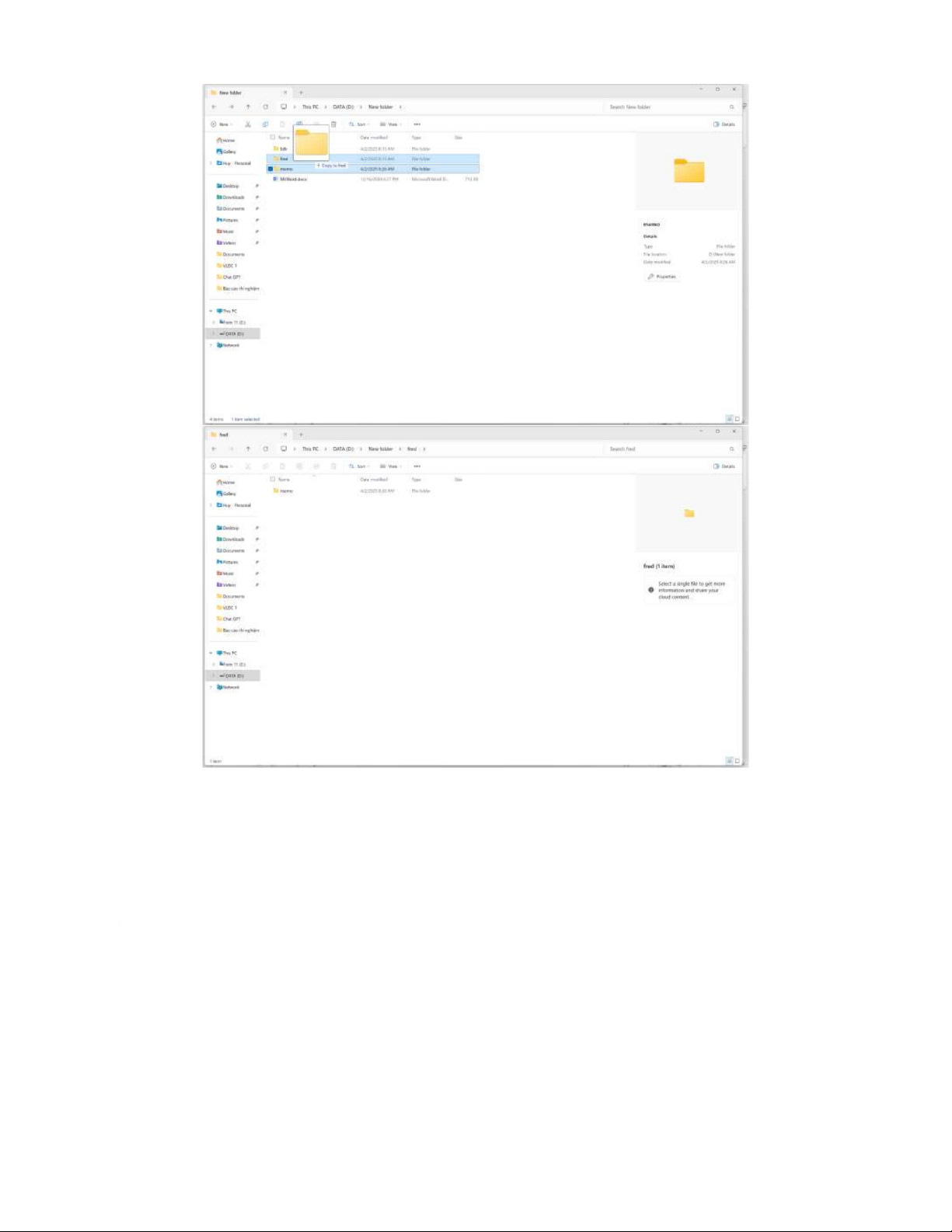Open 'See more' ellipsis in the fred window toolbar
This screenshot has width=952, height=1232.
417,466
